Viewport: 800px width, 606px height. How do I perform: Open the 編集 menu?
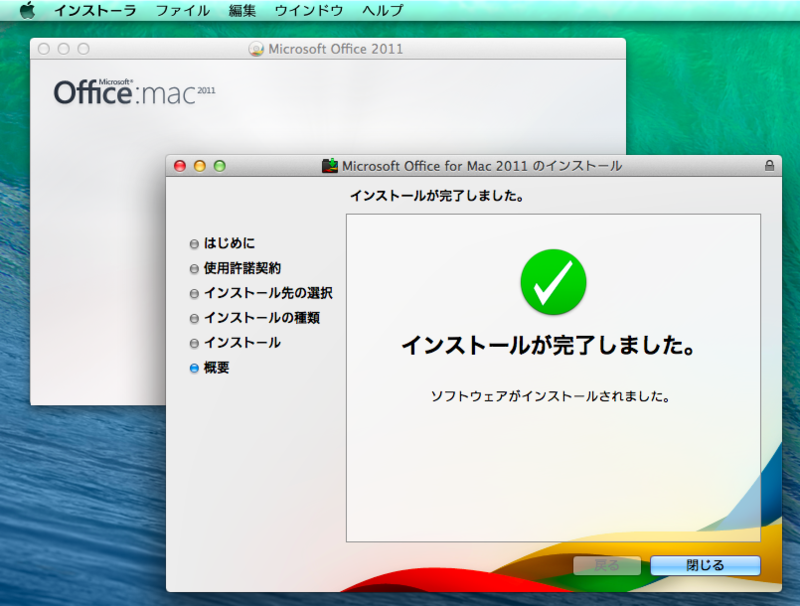(x=242, y=10)
